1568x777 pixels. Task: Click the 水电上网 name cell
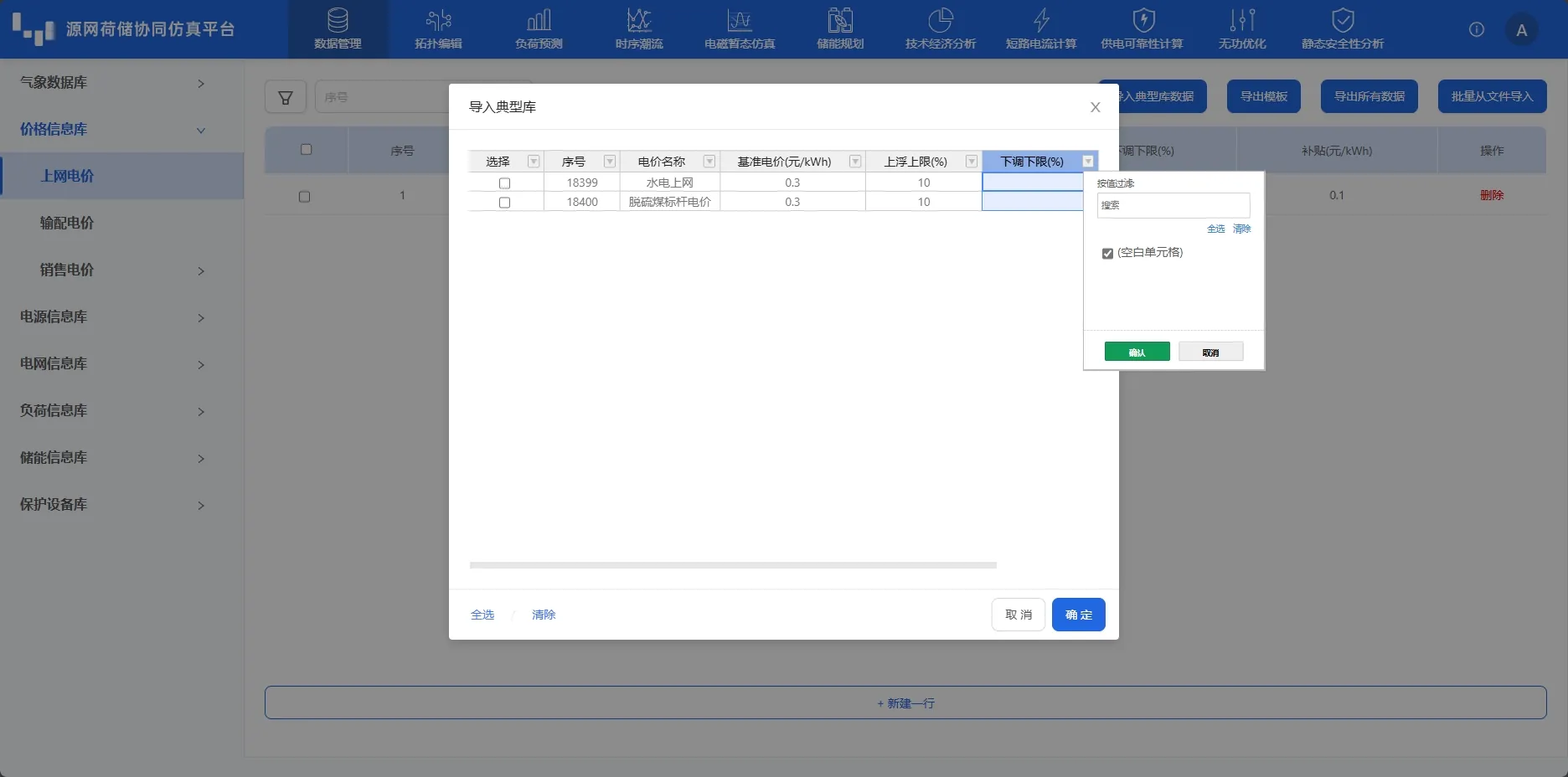[x=669, y=183]
